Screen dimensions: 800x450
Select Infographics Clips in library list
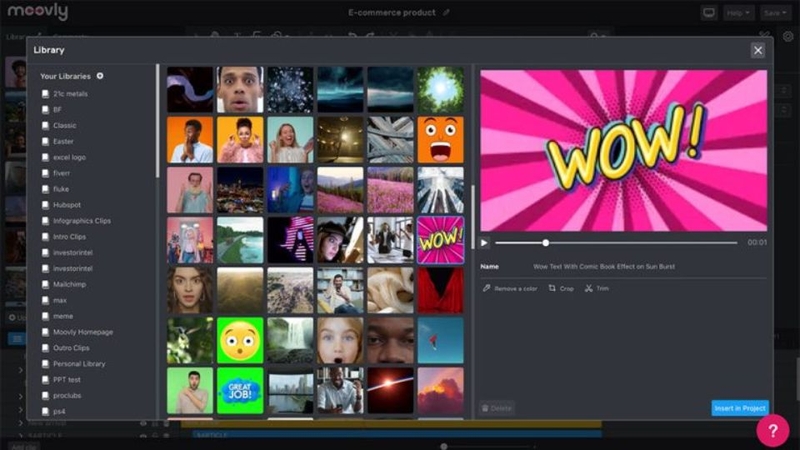point(82,221)
